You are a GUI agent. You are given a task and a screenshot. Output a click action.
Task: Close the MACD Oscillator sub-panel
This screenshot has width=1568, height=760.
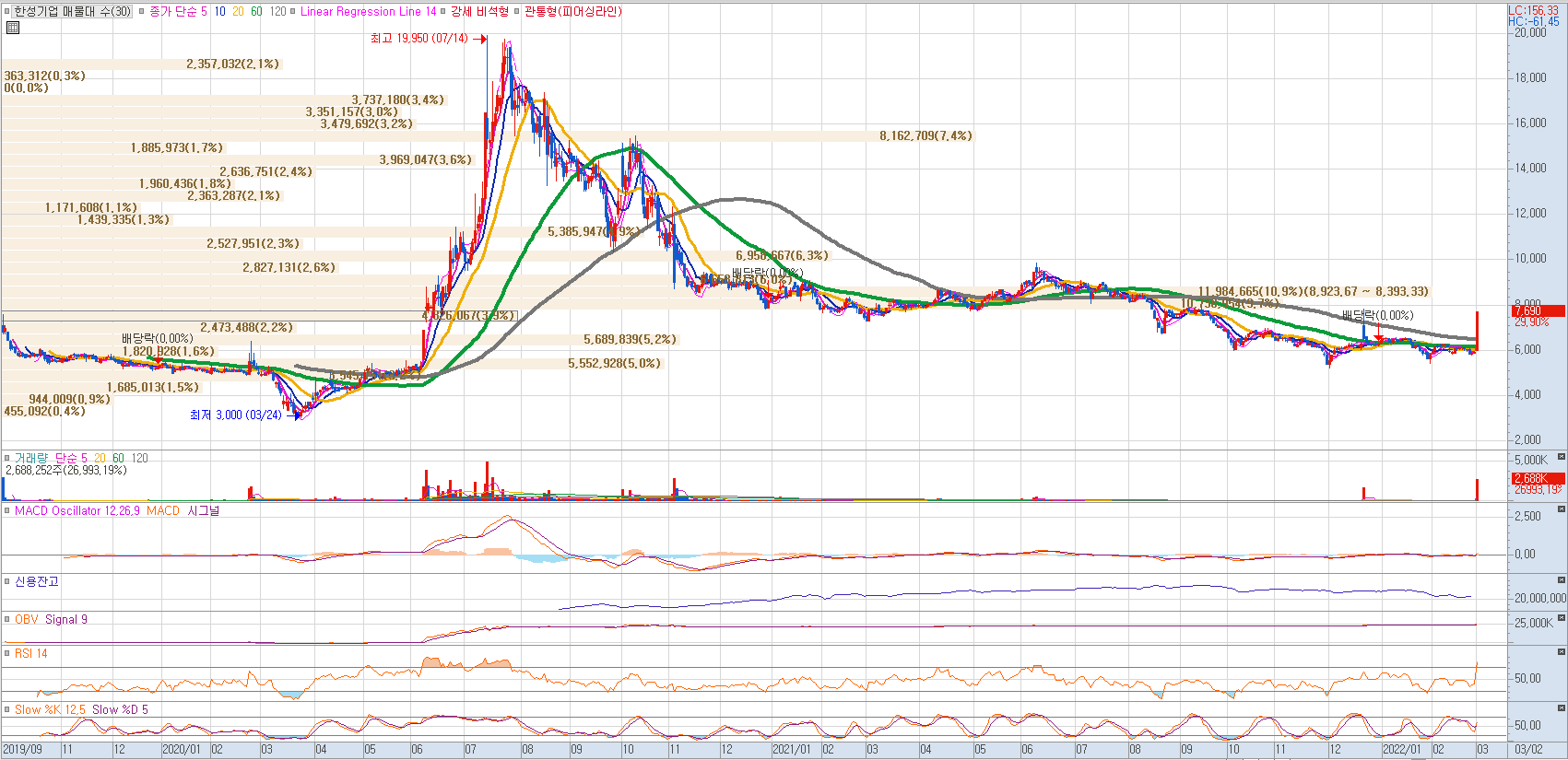coord(1562,509)
